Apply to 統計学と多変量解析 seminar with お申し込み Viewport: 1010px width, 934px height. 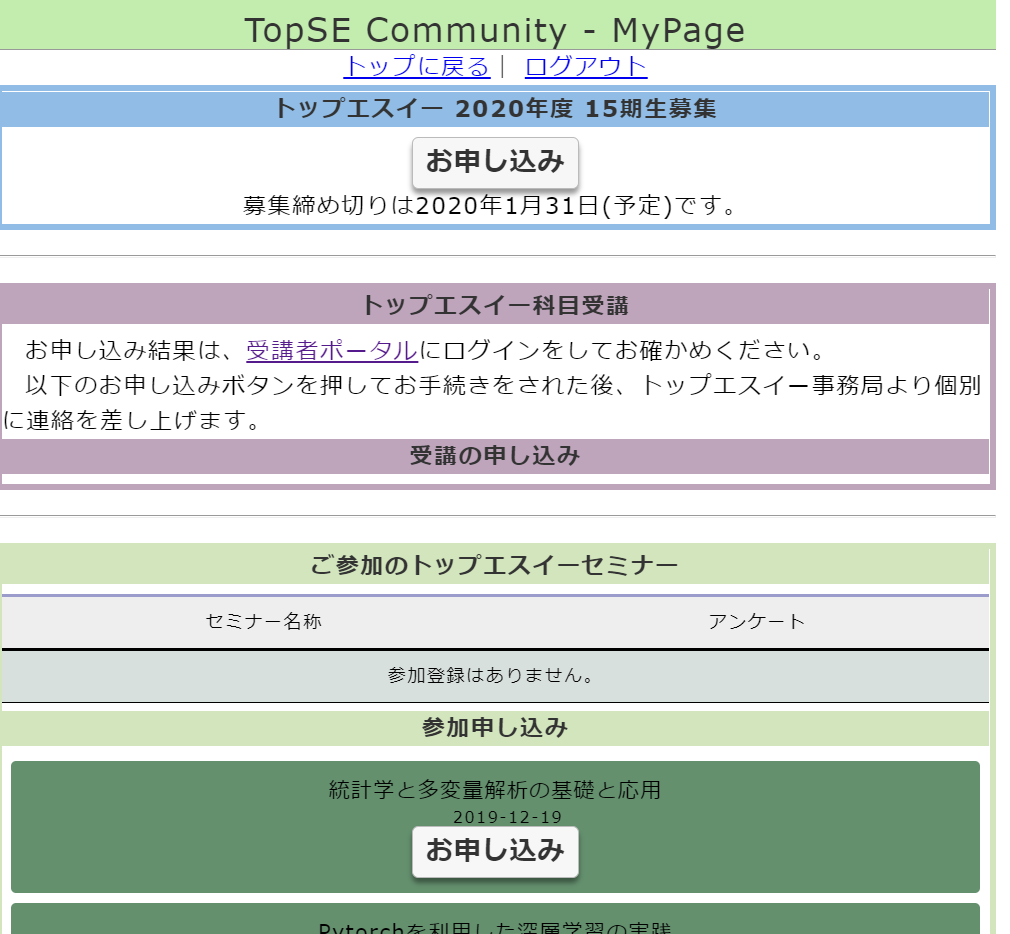[x=495, y=852]
